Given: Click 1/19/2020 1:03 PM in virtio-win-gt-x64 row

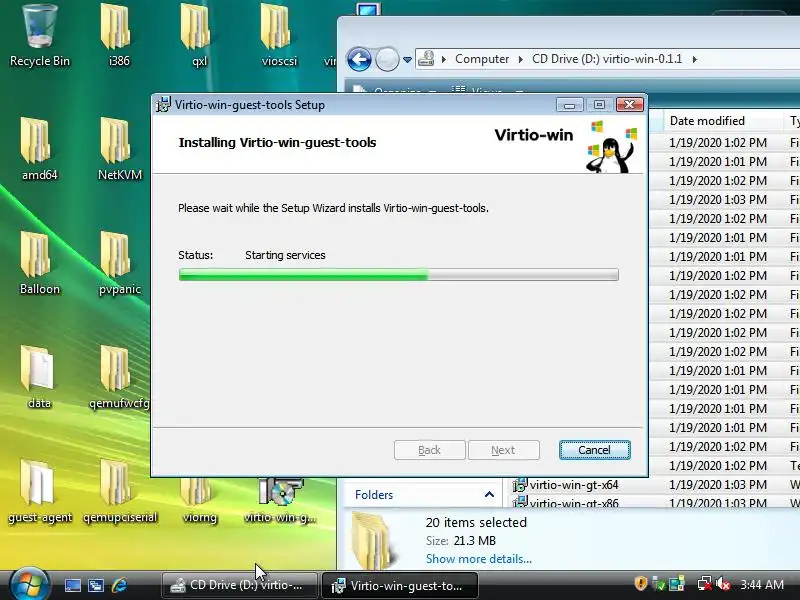Looking at the screenshot, I should pos(717,485).
